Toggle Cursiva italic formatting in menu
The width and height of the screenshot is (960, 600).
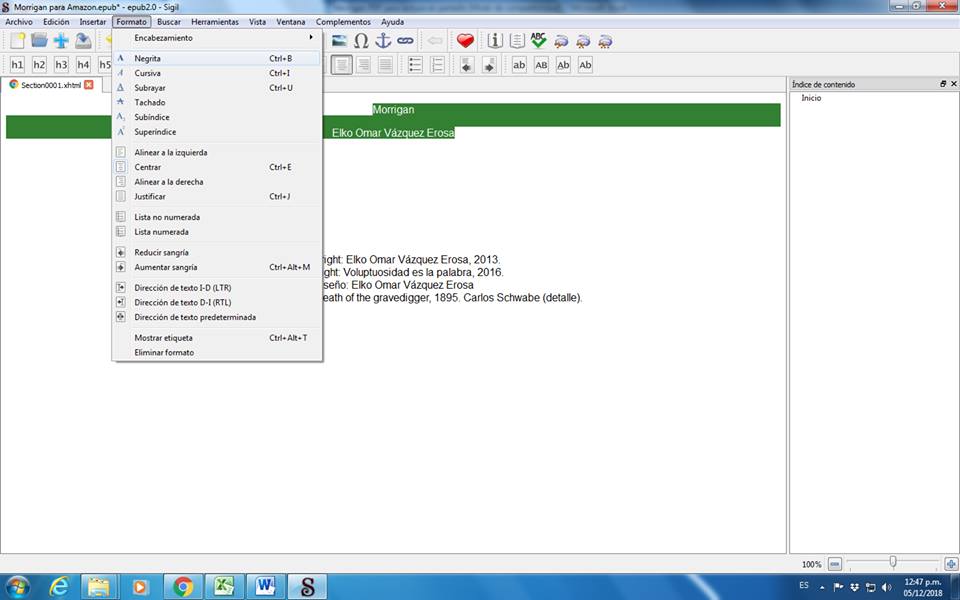[148, 73]
